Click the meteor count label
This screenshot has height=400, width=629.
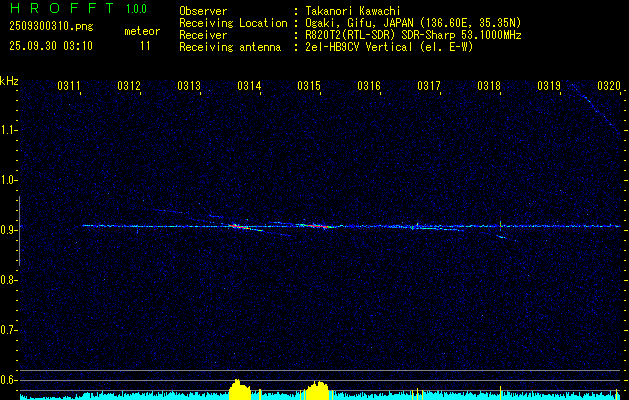[142, 31]
